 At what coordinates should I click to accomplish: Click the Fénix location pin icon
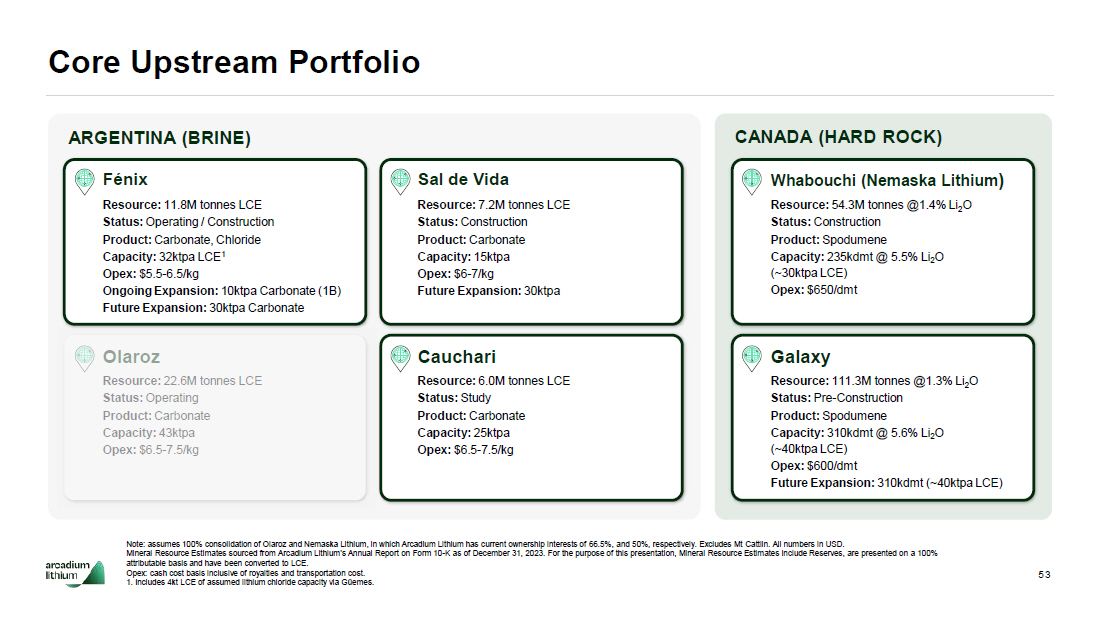click(85, 181)
